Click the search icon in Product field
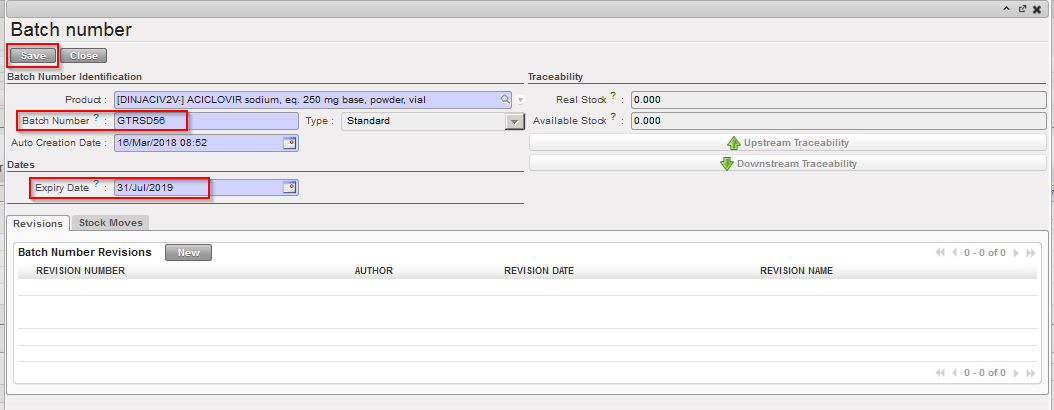 507,99
